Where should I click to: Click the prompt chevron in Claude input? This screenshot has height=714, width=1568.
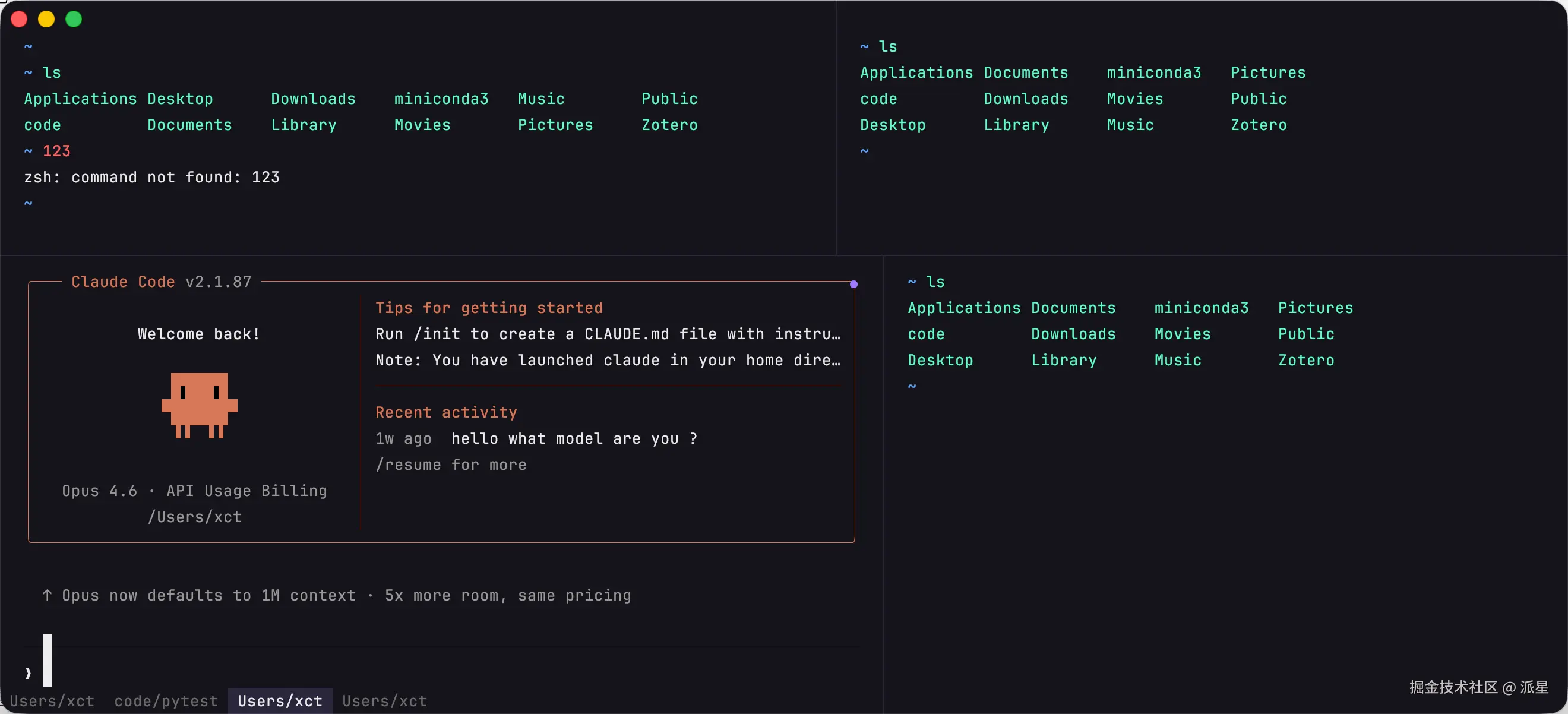point(28,672)
